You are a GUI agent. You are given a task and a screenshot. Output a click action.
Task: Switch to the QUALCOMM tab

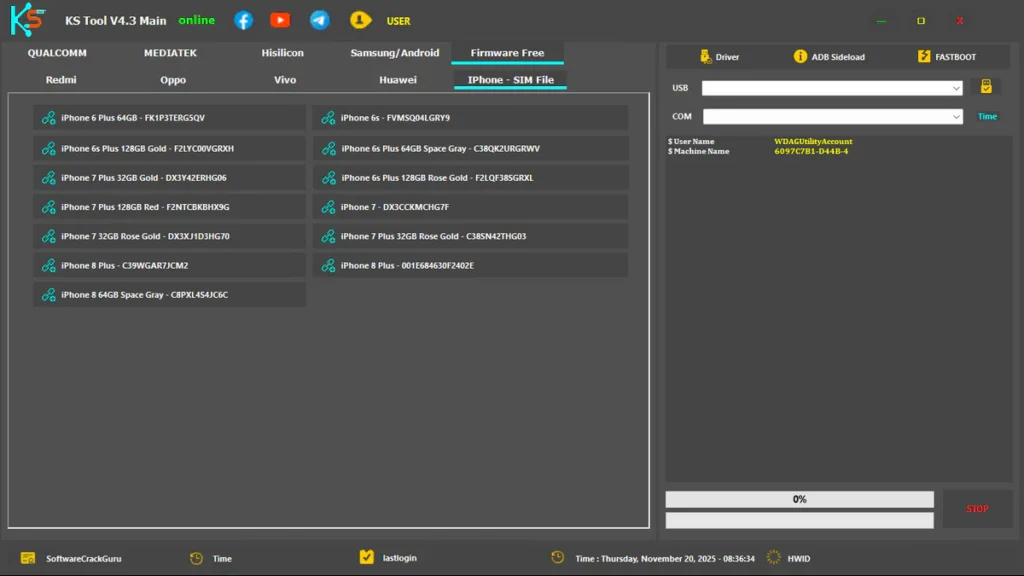pyautogui.click(x=57, y=53)
